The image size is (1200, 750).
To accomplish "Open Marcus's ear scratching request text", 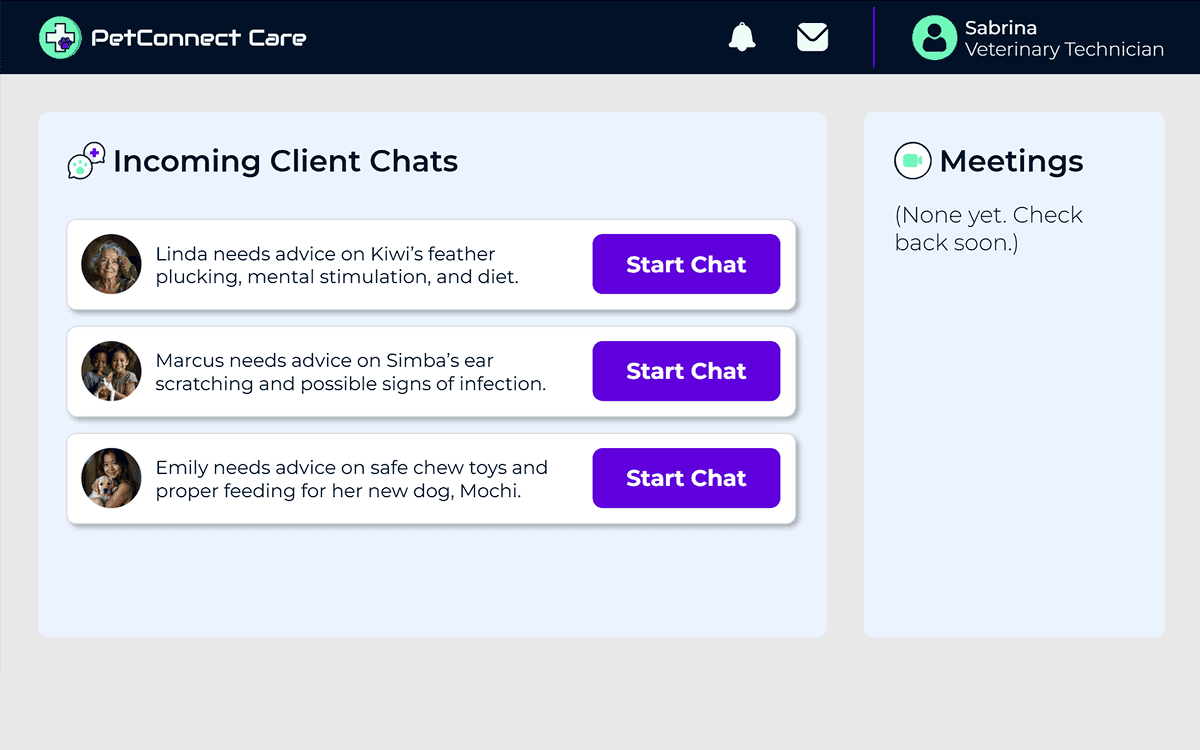I will (x=351, y=372).
